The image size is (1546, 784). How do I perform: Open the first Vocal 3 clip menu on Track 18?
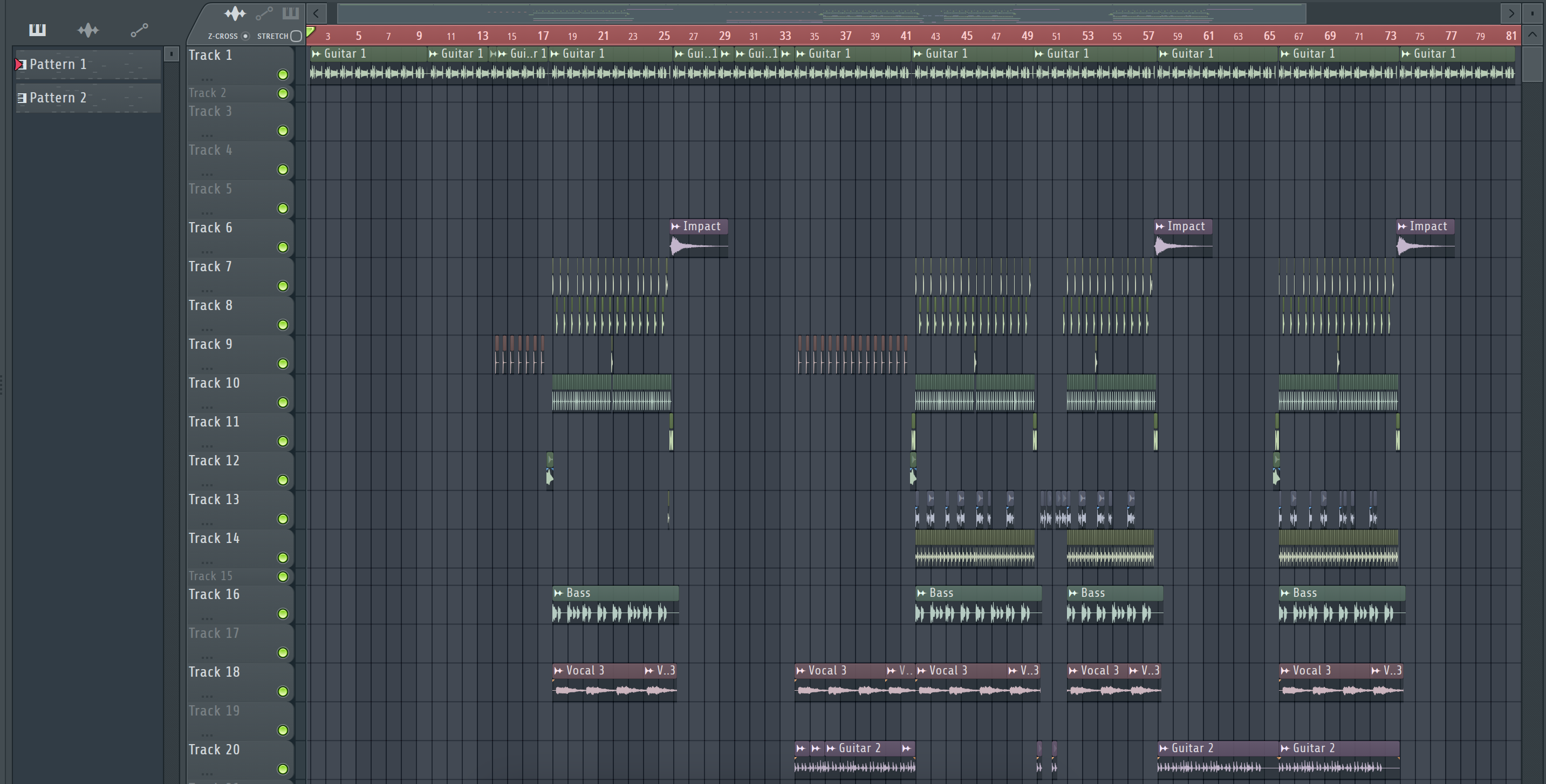558,671
